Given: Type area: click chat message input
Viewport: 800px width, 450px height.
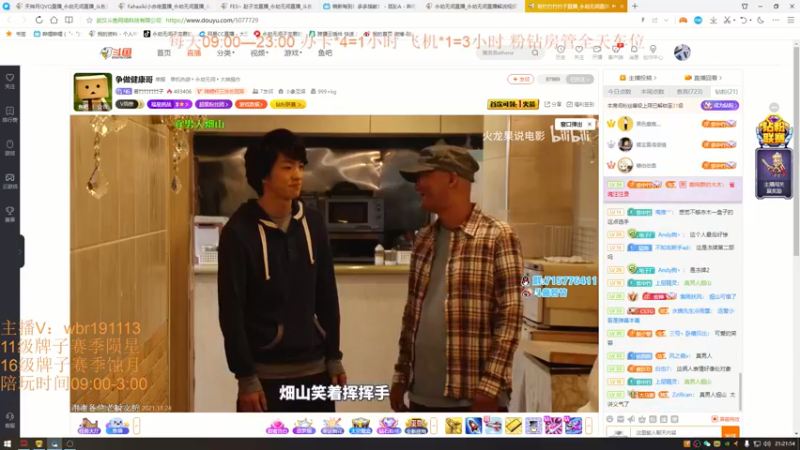Looking at the screenshot, I should click(676, 433).
